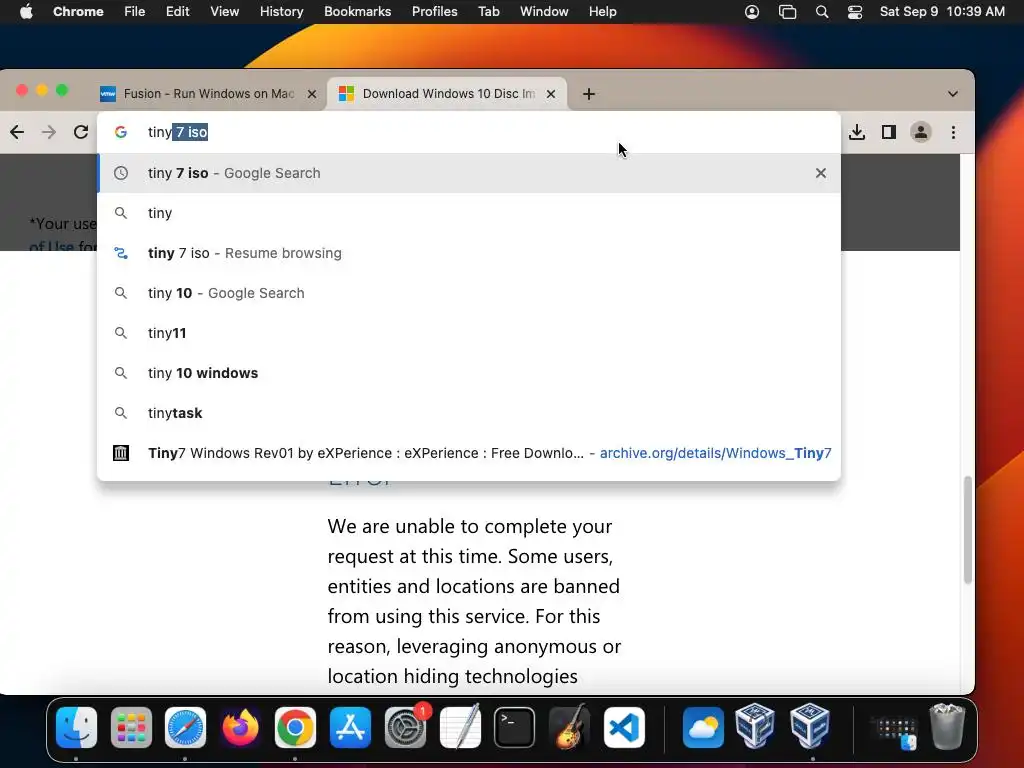The image size is (1024, 768).
Task: Open the cloud weather app in the Dock
Action: click(703, 727)
